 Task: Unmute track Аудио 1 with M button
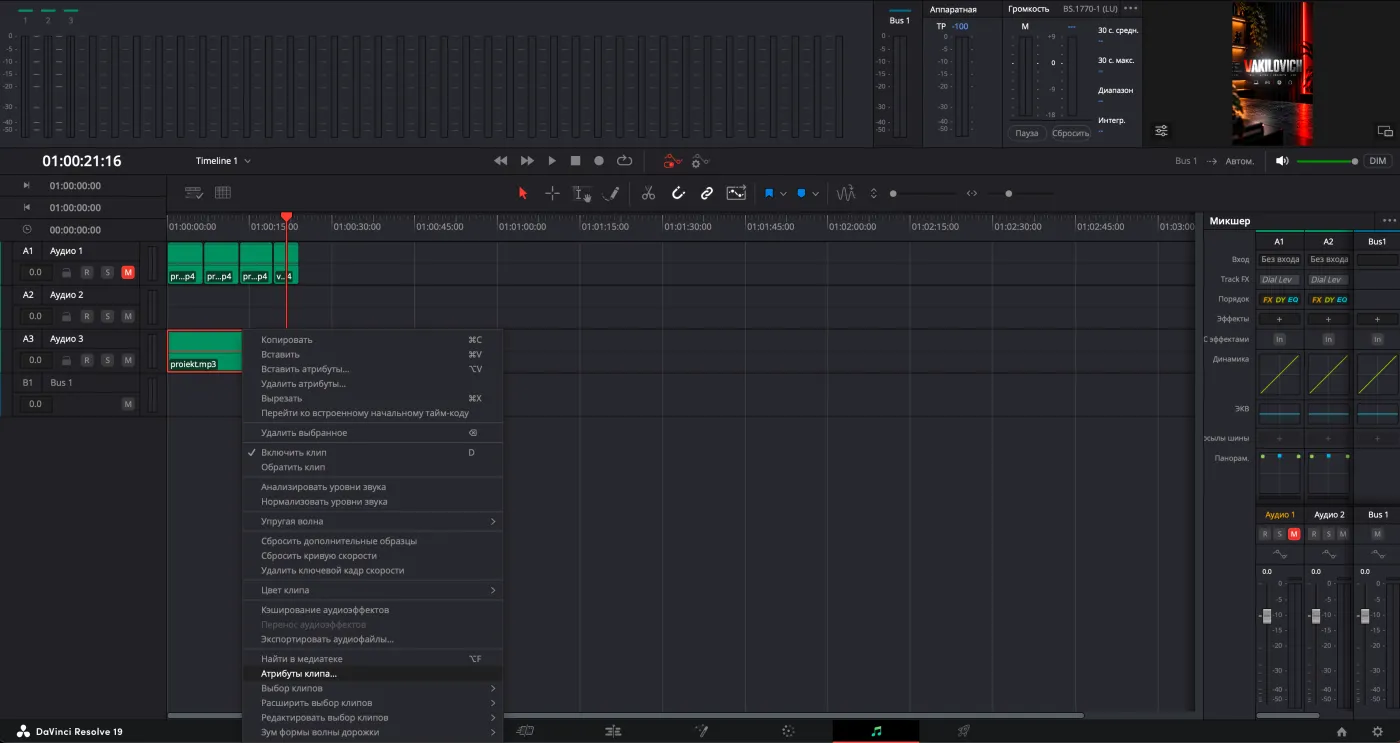(x=127, y=272)
